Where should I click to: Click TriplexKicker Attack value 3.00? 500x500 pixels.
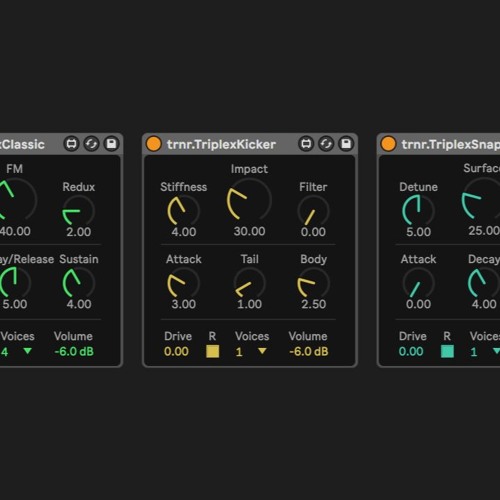(184, 304)
